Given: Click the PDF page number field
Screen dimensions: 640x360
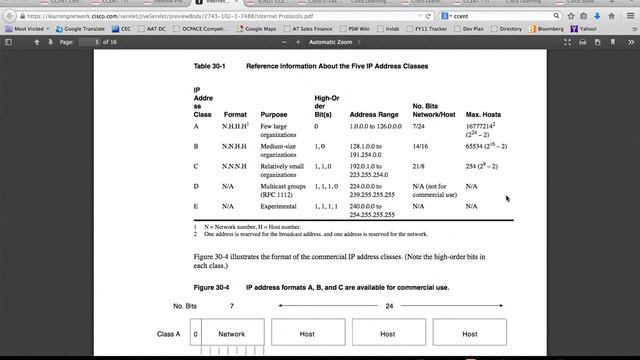Looking at the screenshot, I should [90, 42].
